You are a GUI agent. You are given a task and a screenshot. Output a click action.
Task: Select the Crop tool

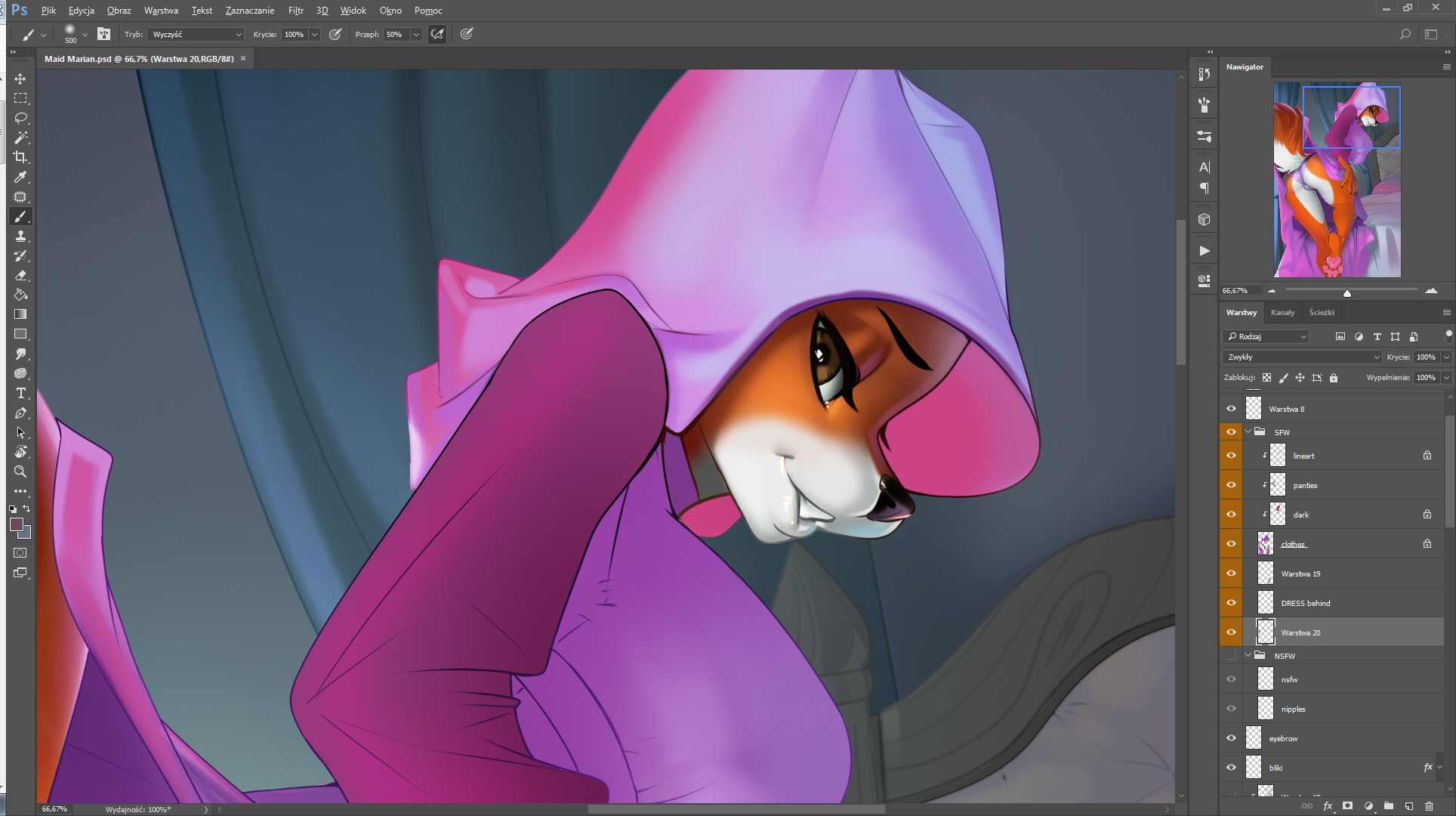tap(20, 157)
